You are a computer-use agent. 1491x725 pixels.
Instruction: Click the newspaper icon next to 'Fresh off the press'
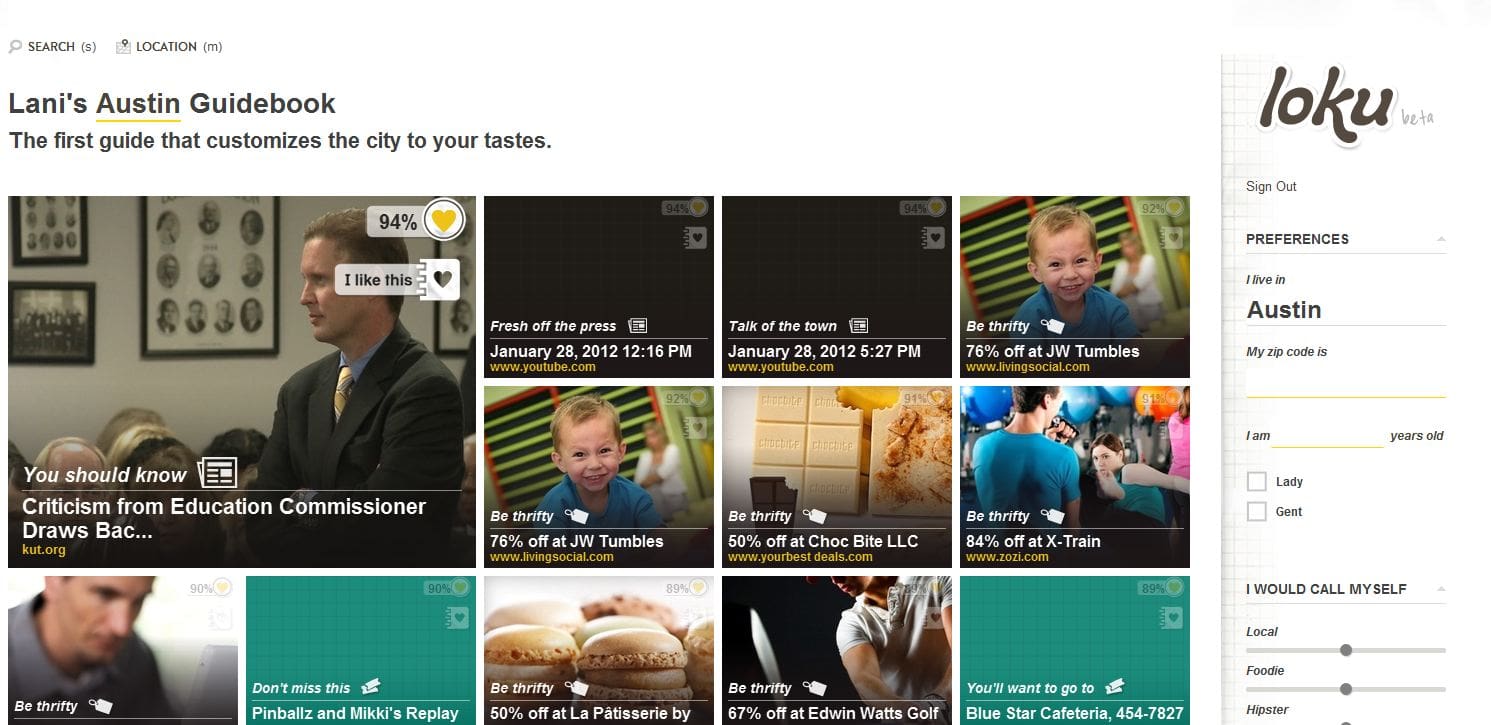pos(637,326)
